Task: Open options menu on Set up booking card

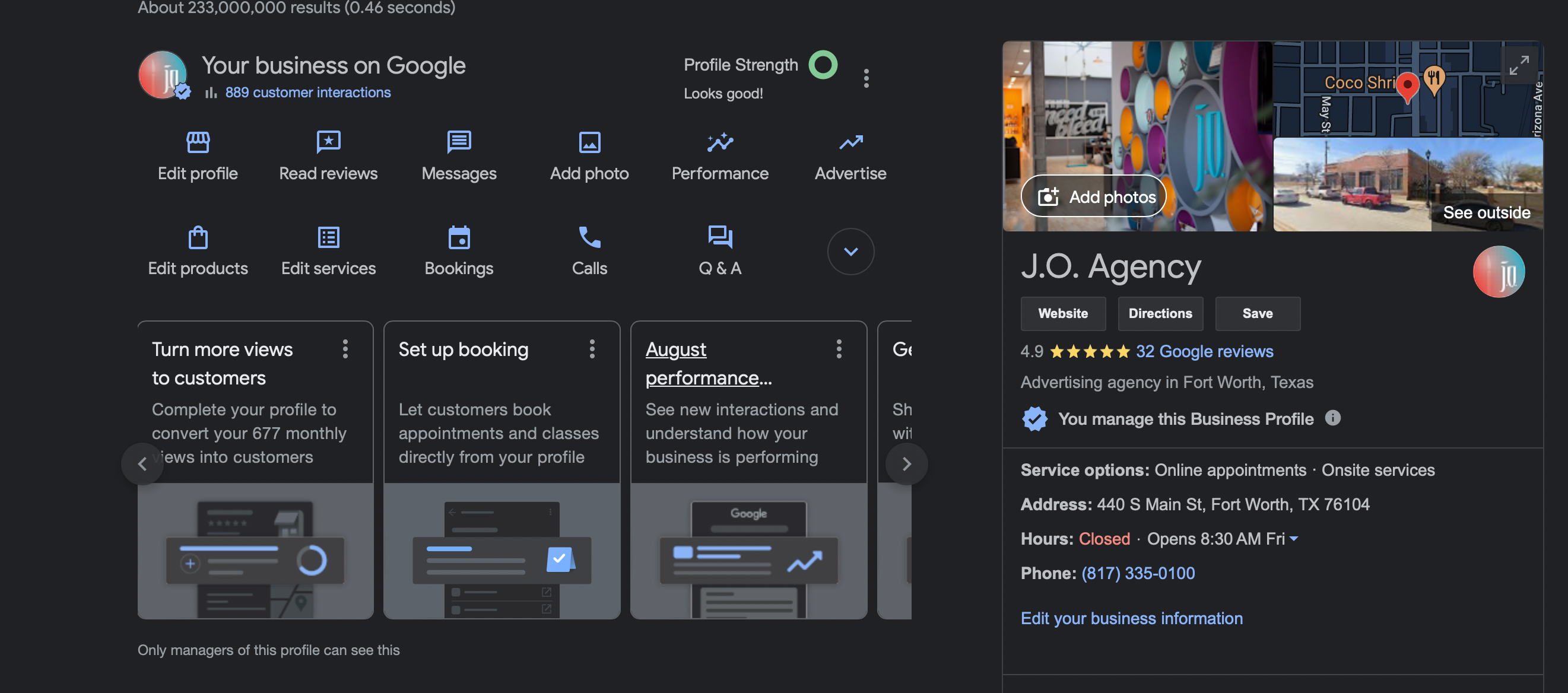Action: coord(592,349)
